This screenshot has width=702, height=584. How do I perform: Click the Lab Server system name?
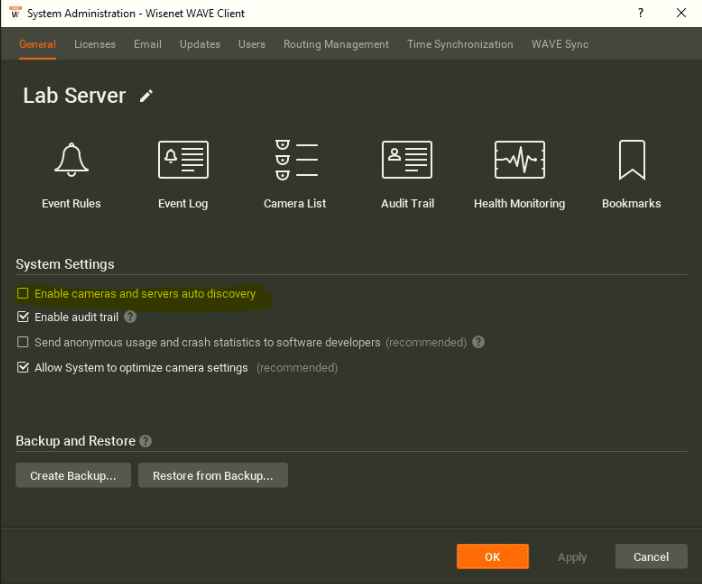click(74, 96)
